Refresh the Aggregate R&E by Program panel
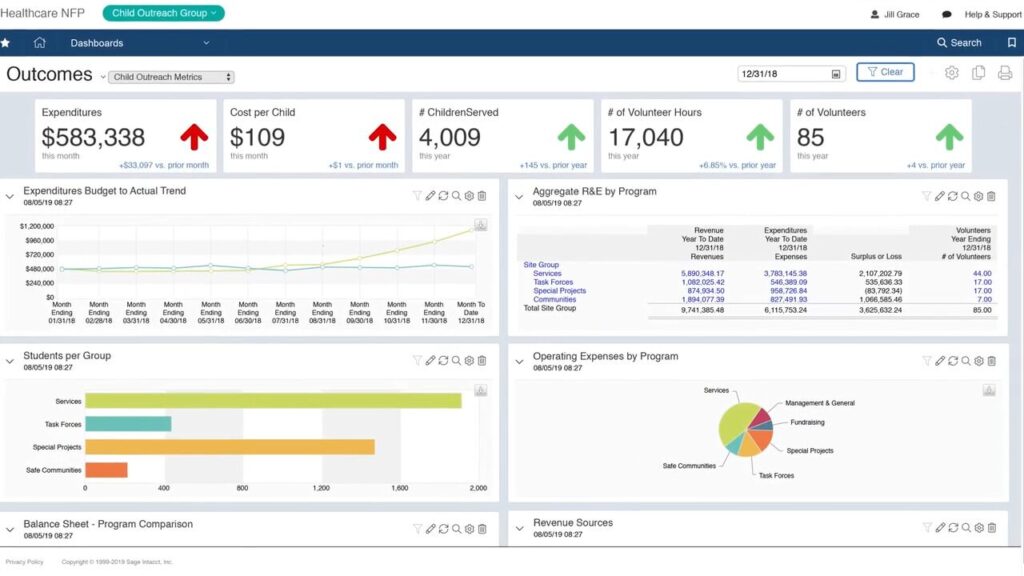The image size is (1024, 576). pos(953,197)
